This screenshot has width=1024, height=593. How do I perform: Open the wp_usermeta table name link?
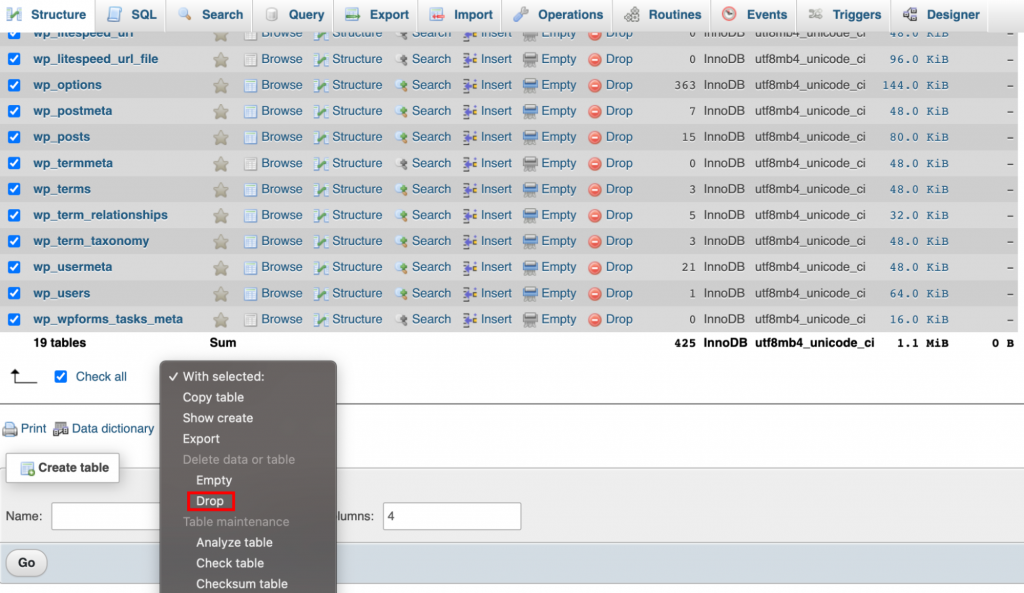(x=72, y=267)
